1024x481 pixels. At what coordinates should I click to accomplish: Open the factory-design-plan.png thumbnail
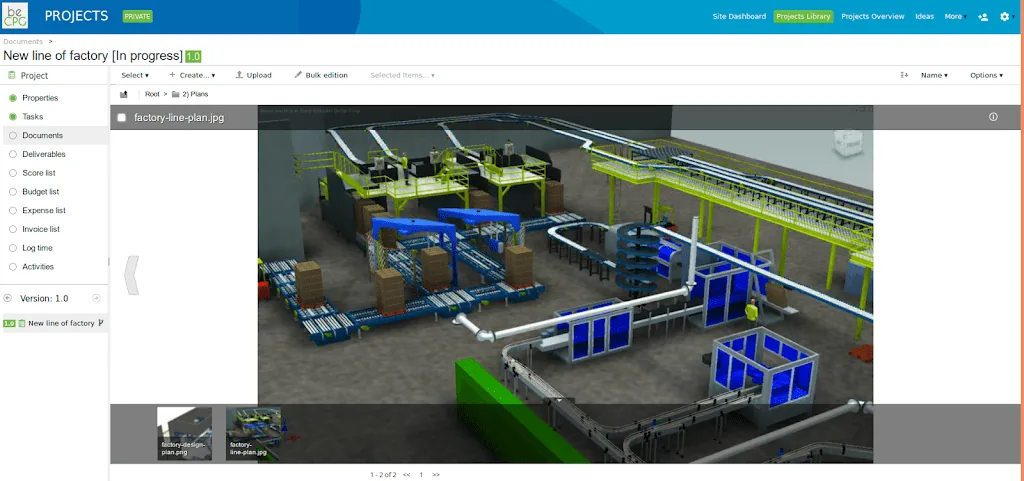point(184,433)
